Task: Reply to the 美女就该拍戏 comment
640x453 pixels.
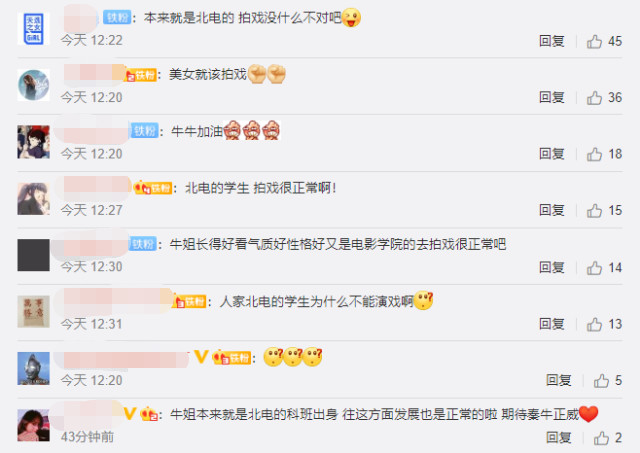Action: click(552, 97)
